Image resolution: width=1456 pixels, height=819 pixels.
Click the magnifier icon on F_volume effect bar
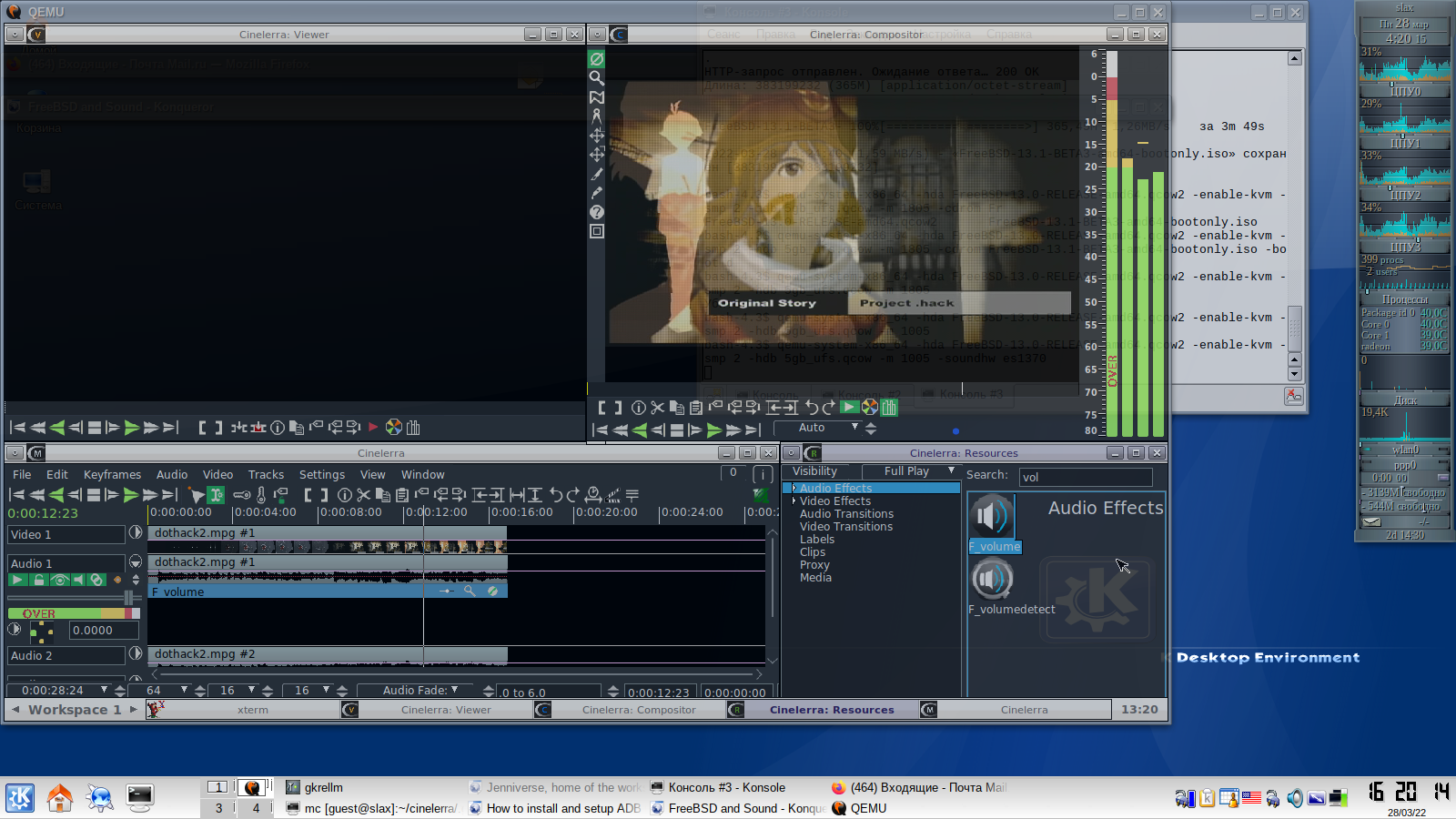tap(470, 591)
